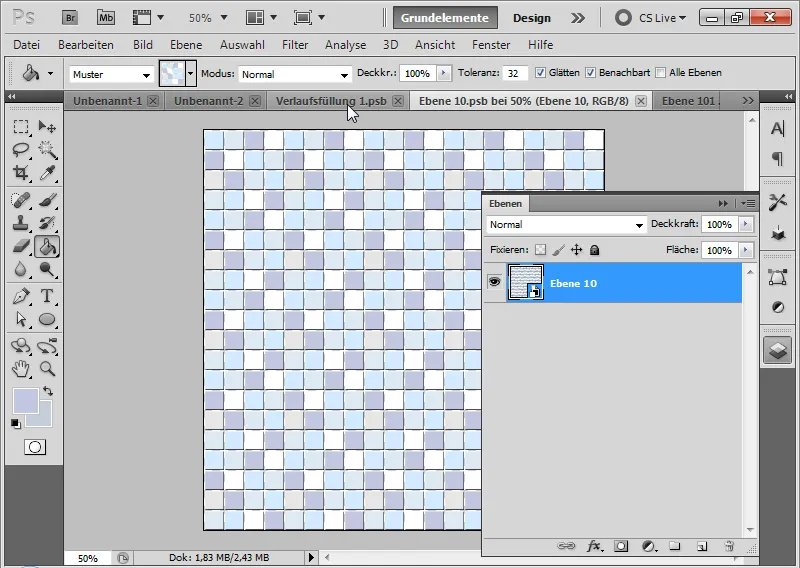Switch to the Unbenannt-2 tab
Image resolution: width=800 pixels, height=568 pixels.
pyautogui.click(x=208, y=101)
